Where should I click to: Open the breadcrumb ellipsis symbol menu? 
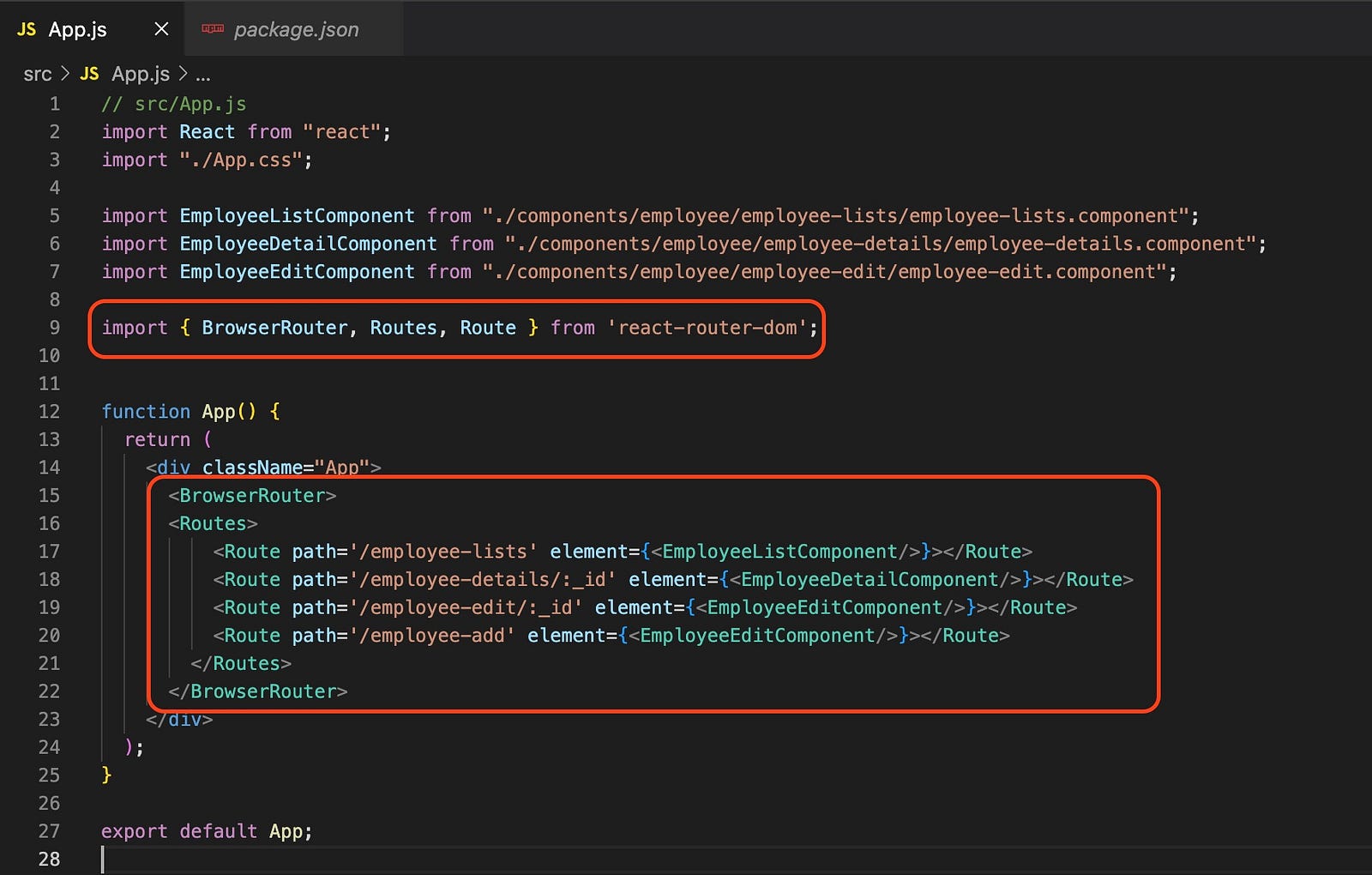coord(203,75)
